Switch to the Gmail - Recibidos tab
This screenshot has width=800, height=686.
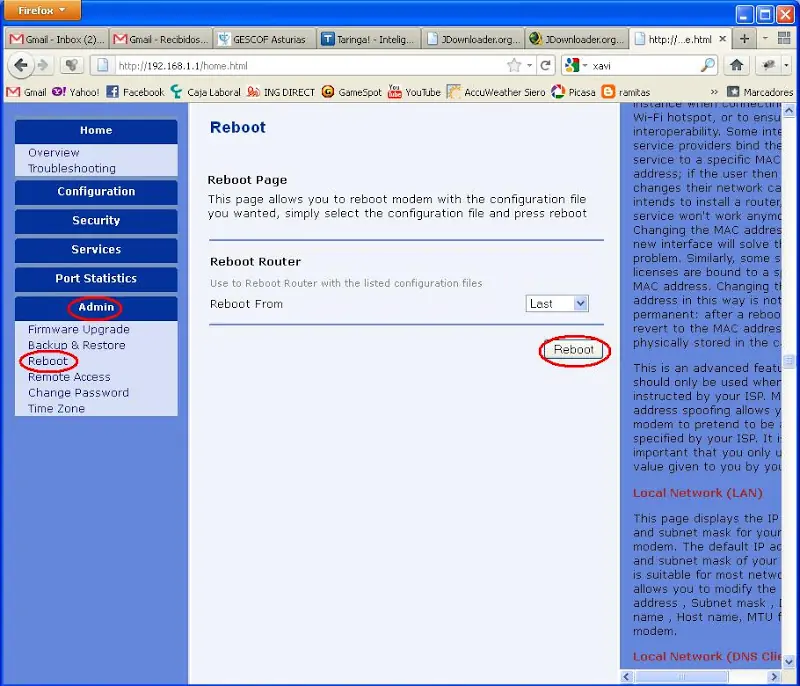coord(161,39)
